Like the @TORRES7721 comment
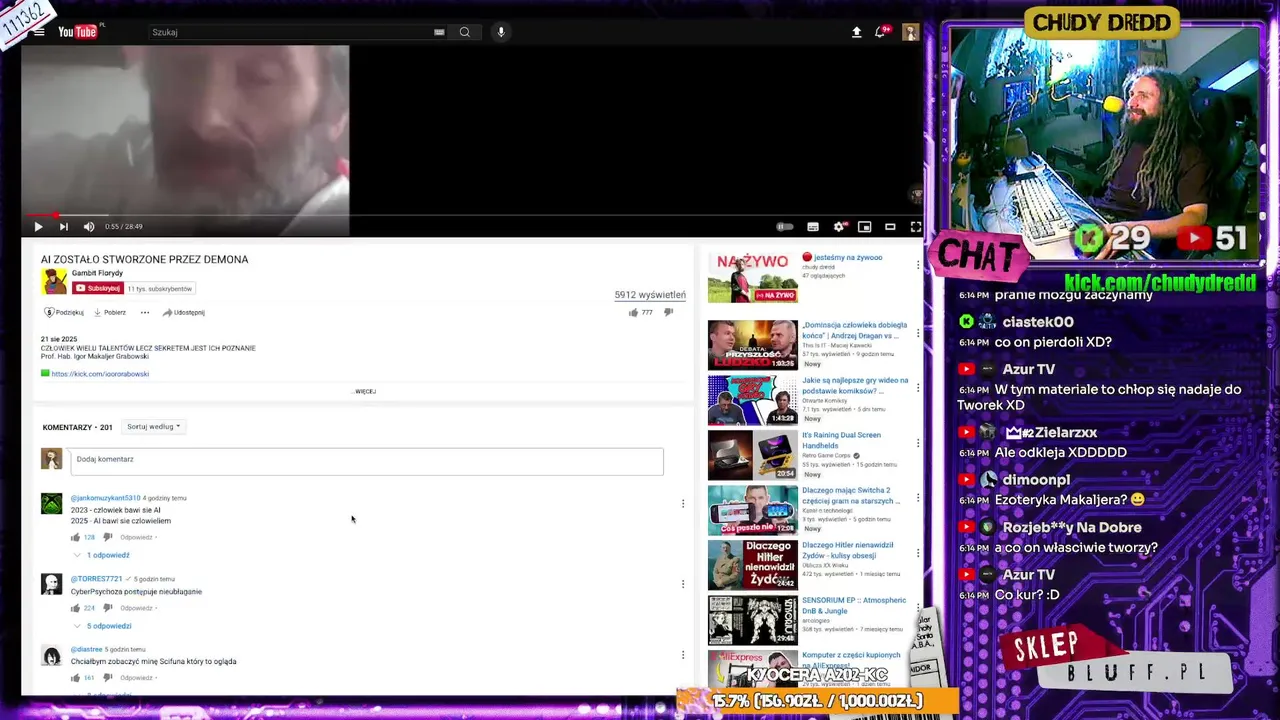 click(75, 608)
